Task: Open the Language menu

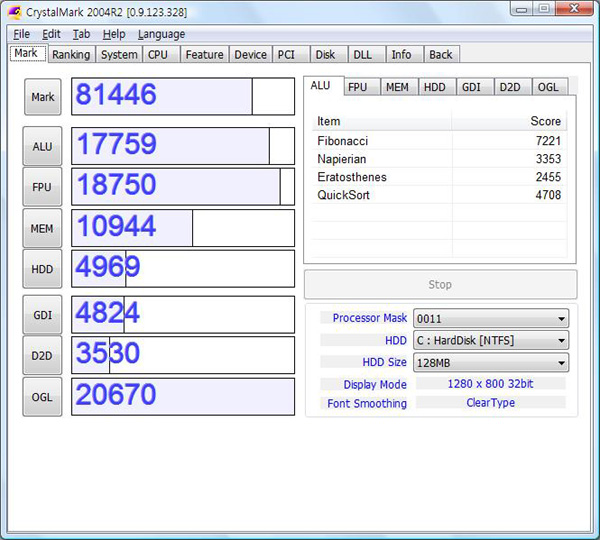Action: (x=161, y=34)
